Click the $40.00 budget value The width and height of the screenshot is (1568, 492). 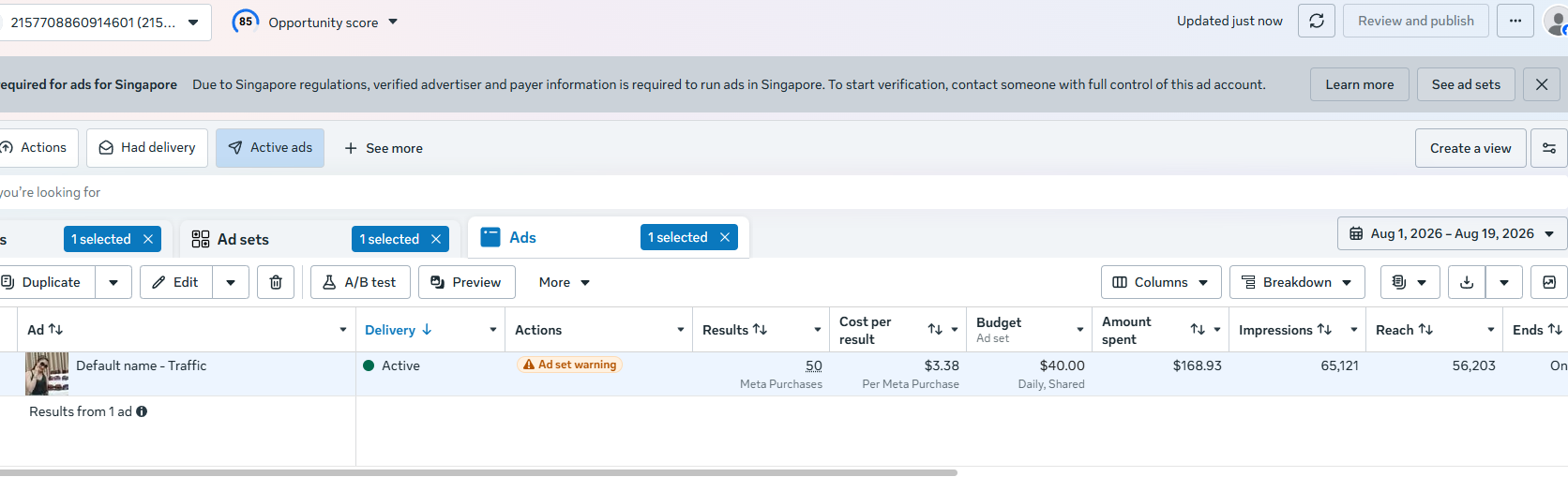pyautogui.click(x=1062, y=365)
